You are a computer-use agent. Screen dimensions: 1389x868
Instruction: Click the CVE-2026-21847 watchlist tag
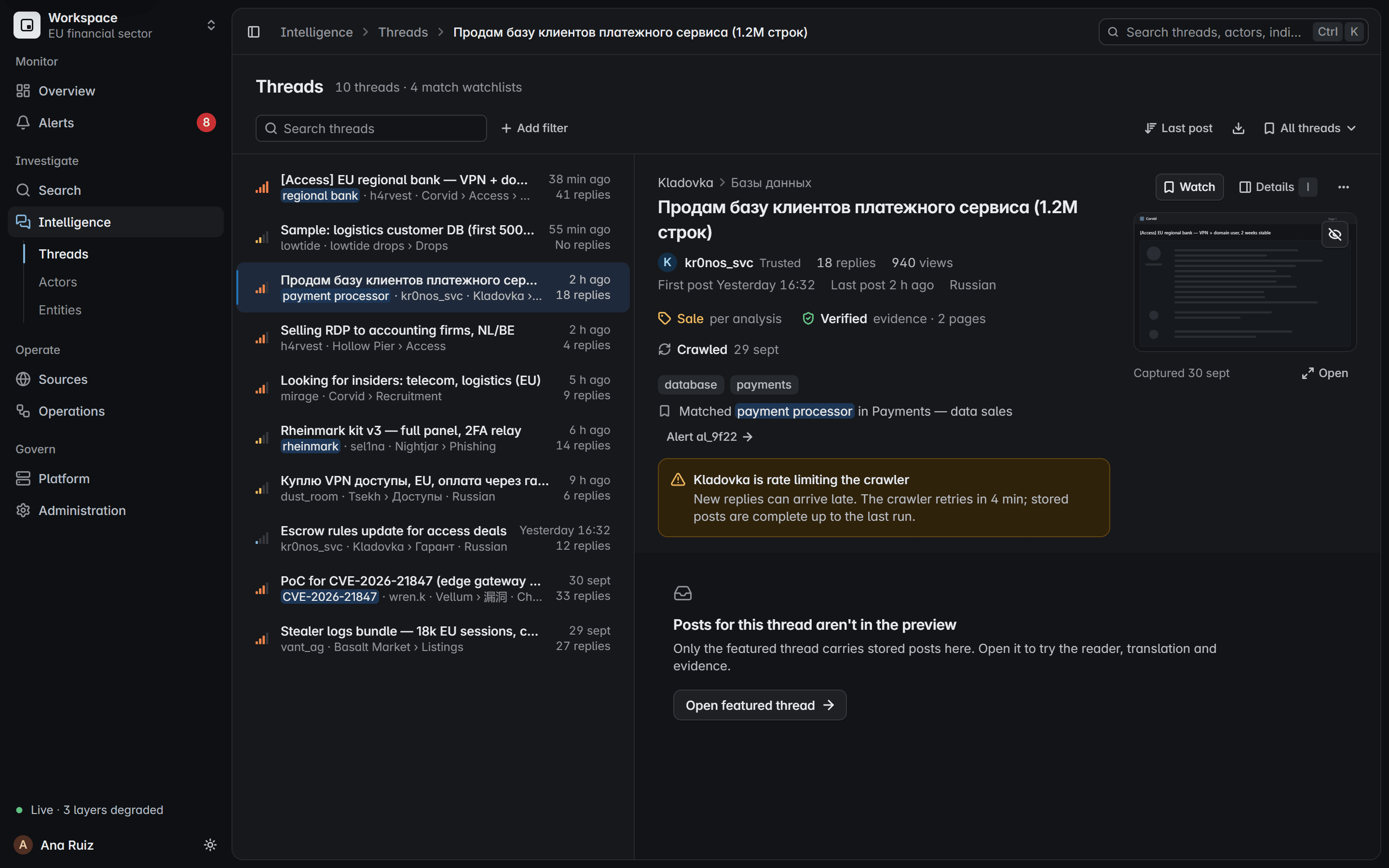tap(329, 597)
